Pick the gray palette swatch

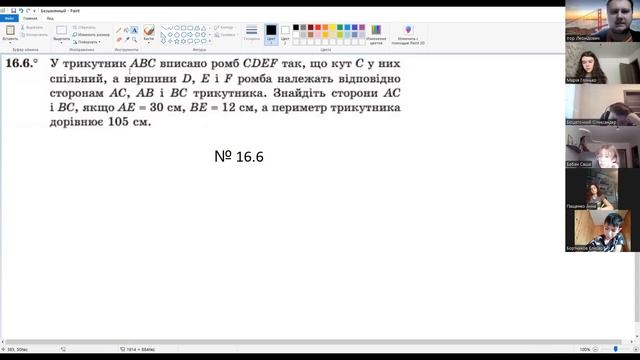(x=303, y=27)
